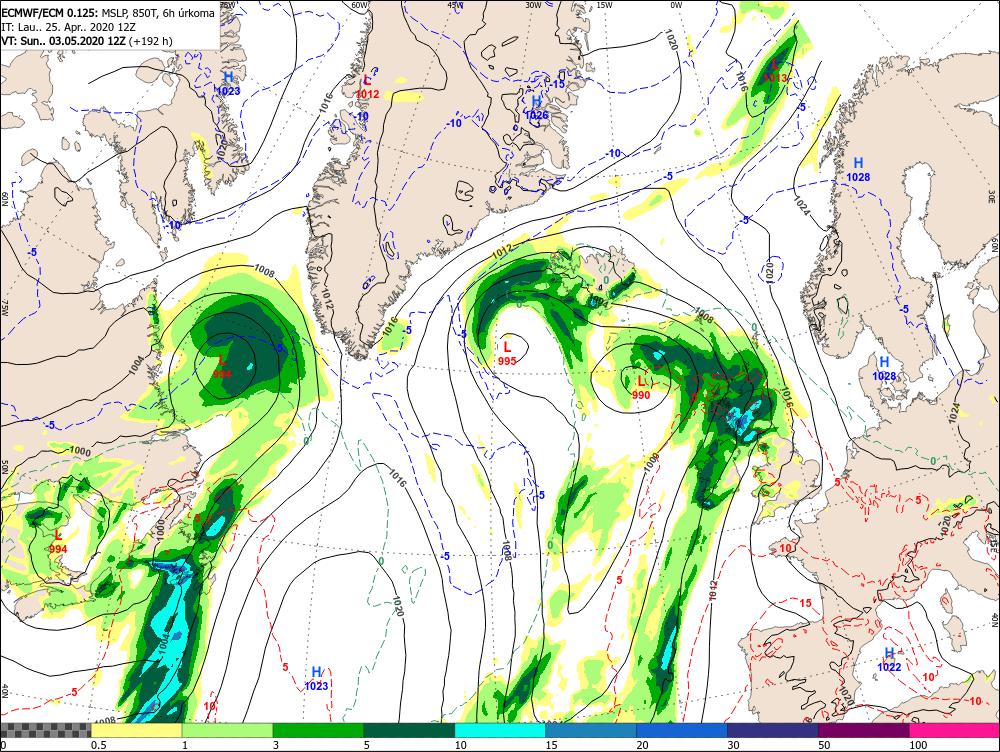Click 'L 994' over eastern Canada
1000x752 pixels.
[x=57, y=542]
